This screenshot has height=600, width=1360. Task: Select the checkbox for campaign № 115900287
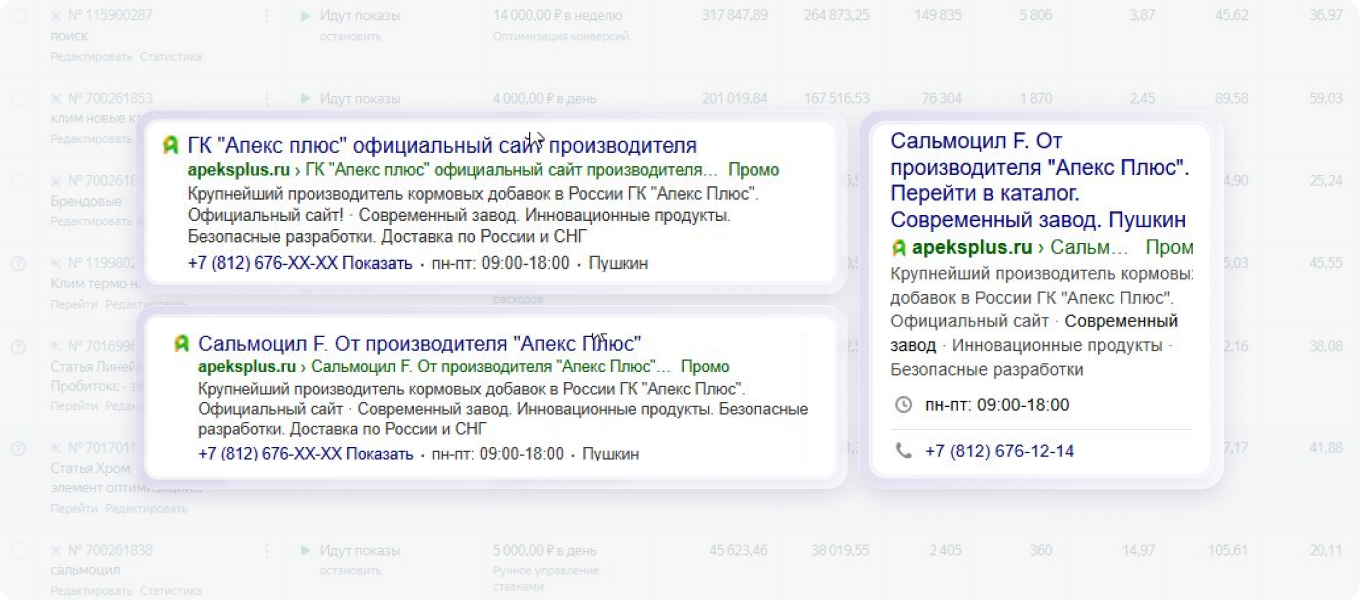[x=18, y=16]
